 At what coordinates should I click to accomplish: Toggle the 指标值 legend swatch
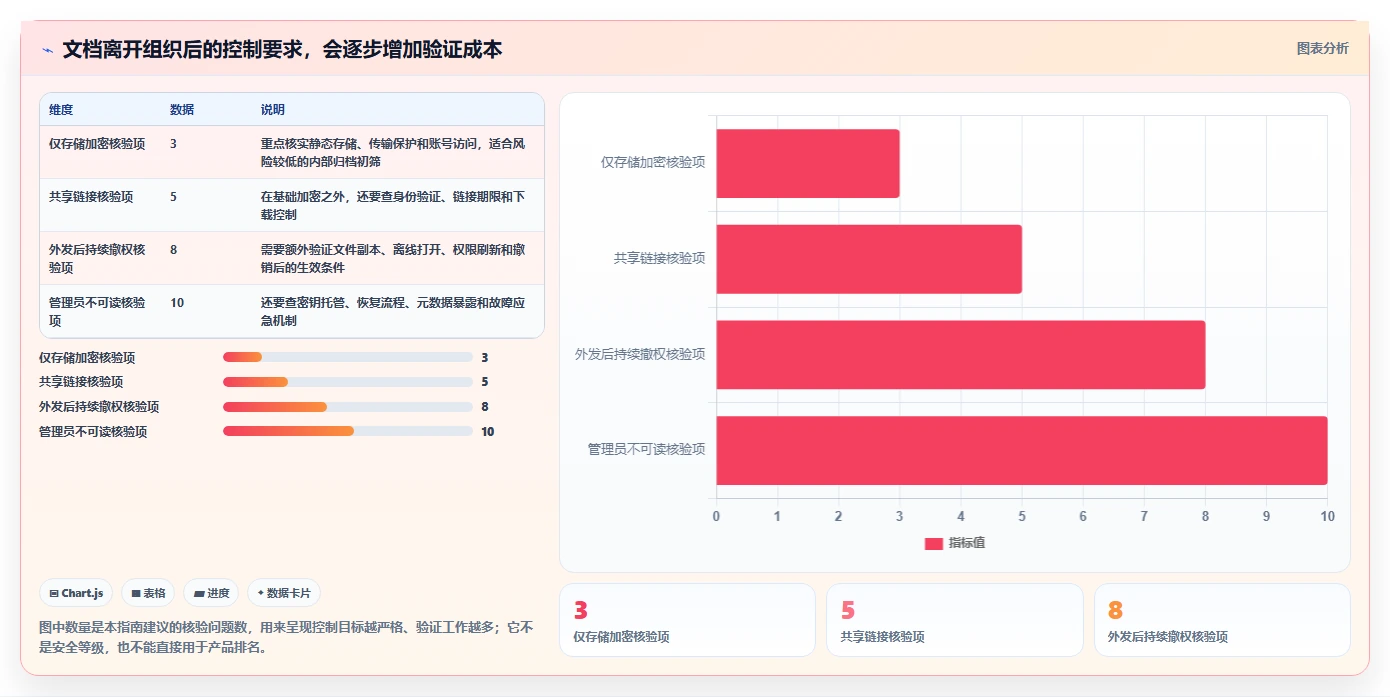[x=933, y=543]
